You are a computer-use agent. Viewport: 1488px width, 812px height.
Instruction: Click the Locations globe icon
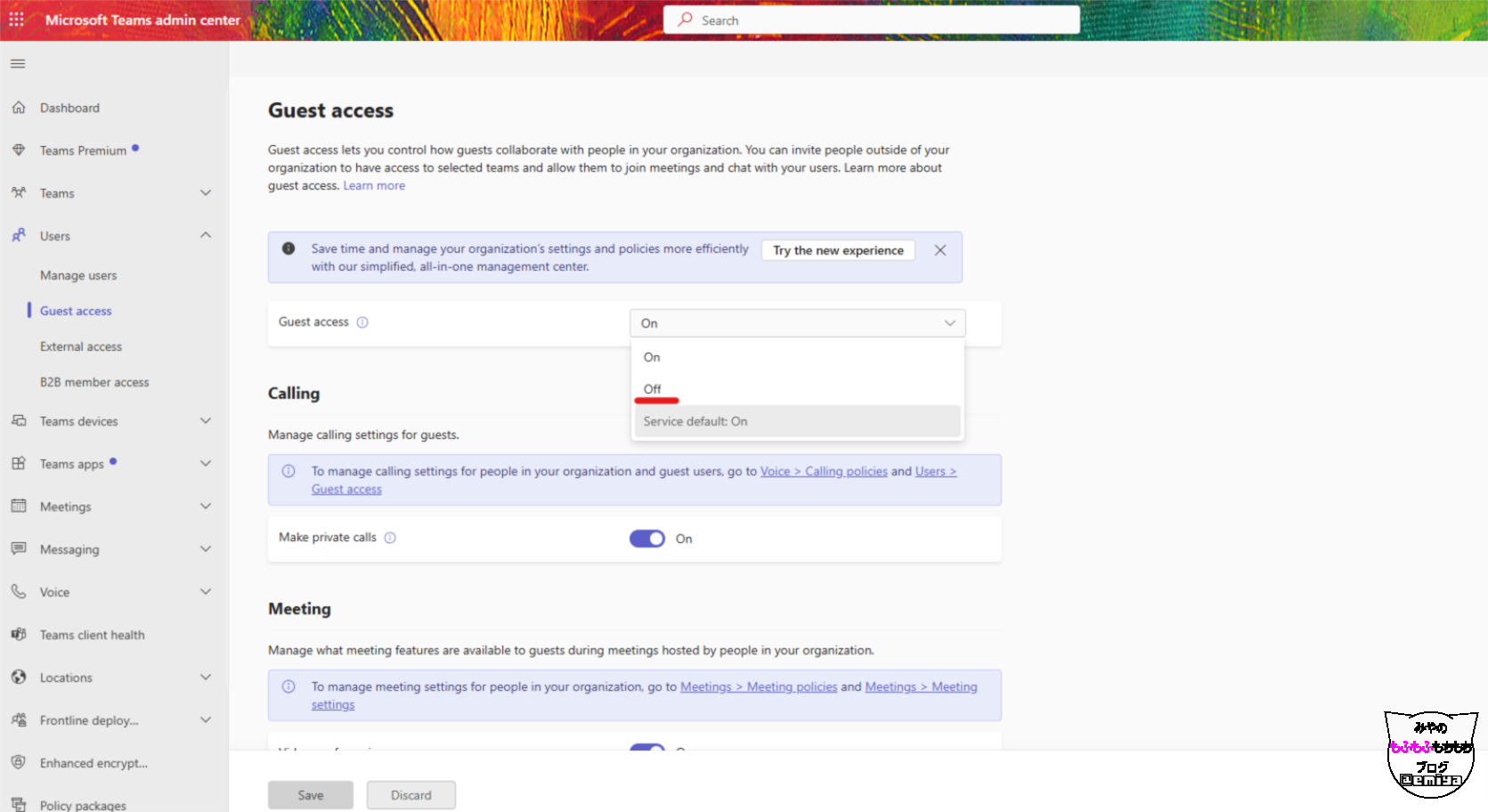click(x=19, y=678)
